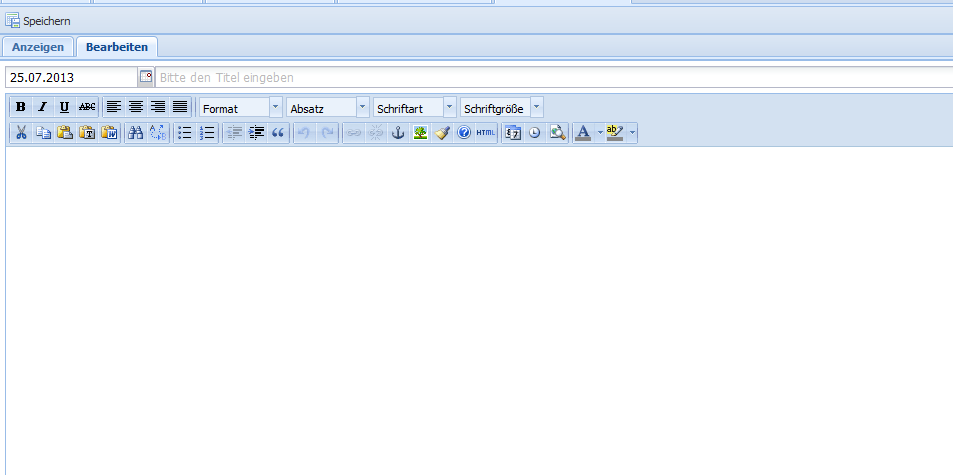The width and height of the screenshot is (953, 475).
Task: Open the Schriftgröße size dropdown
Action: [537, 107]
